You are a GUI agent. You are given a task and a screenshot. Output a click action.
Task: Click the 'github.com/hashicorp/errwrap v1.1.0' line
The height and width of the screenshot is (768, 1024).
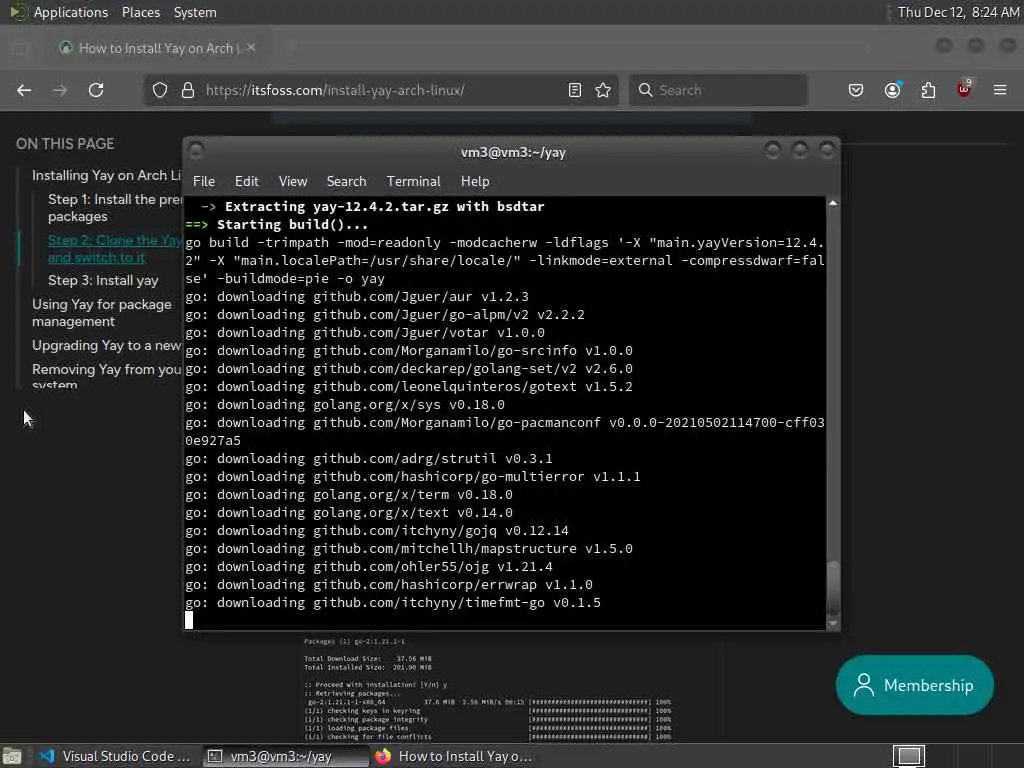(389, 584)
